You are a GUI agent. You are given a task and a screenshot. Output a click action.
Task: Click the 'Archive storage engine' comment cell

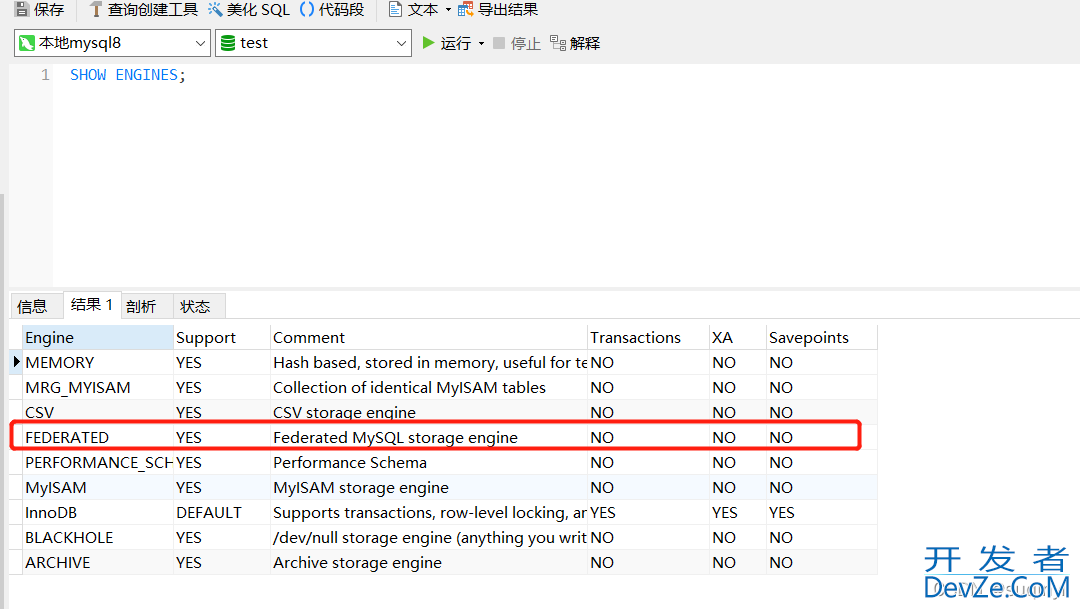click(428, 562)
